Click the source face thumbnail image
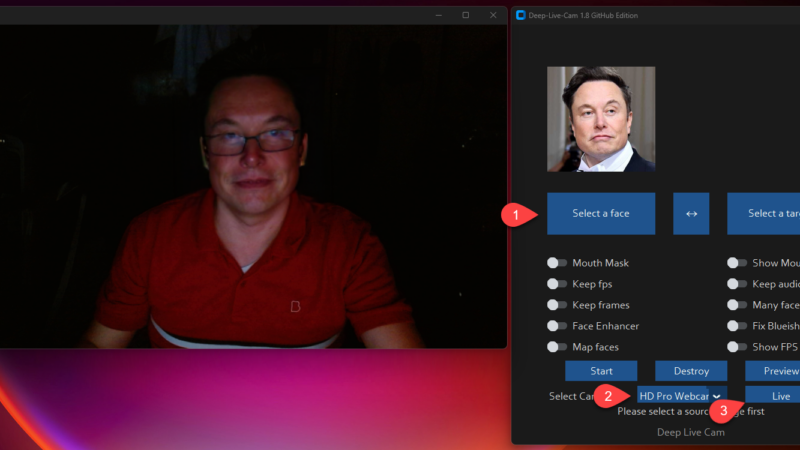The width and height of the screenshot is (800, 450). (x=601, y=119)
